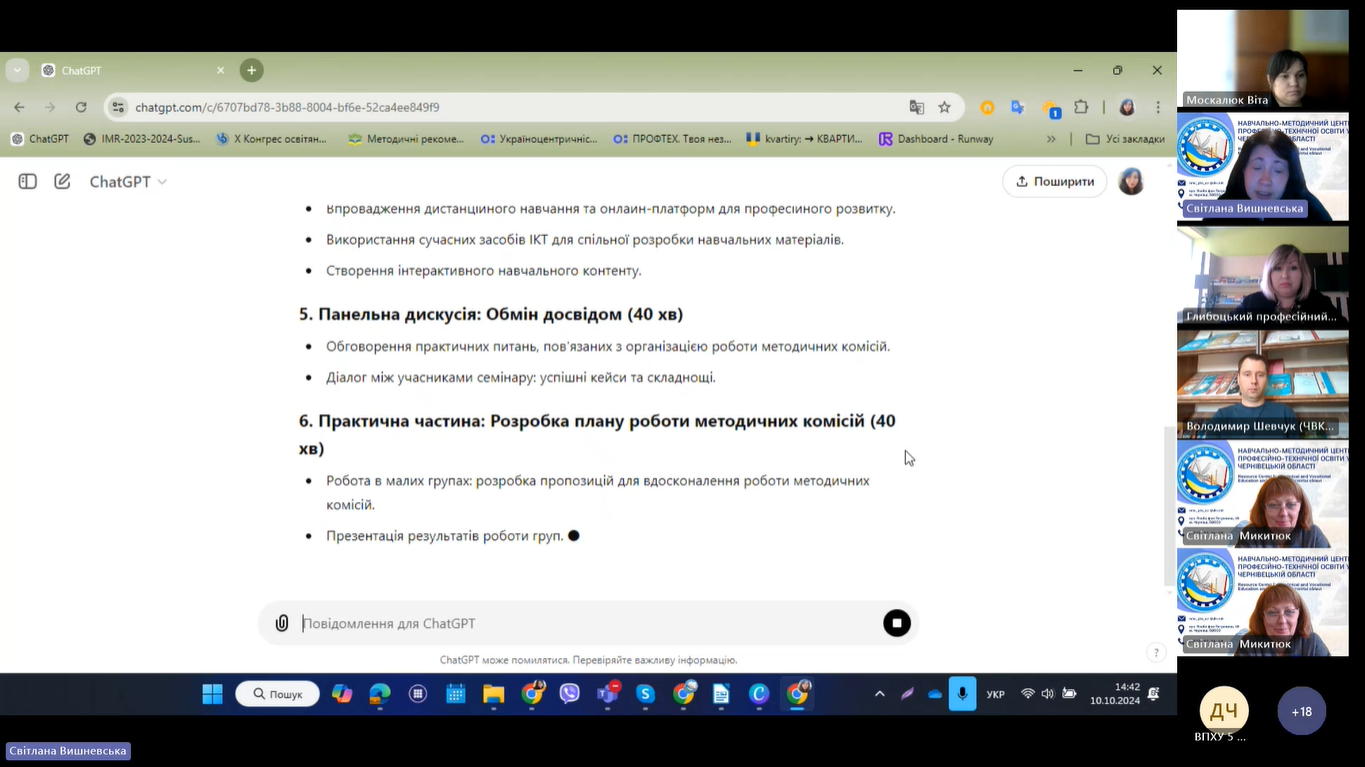Show hidden system tray icons

879,694
